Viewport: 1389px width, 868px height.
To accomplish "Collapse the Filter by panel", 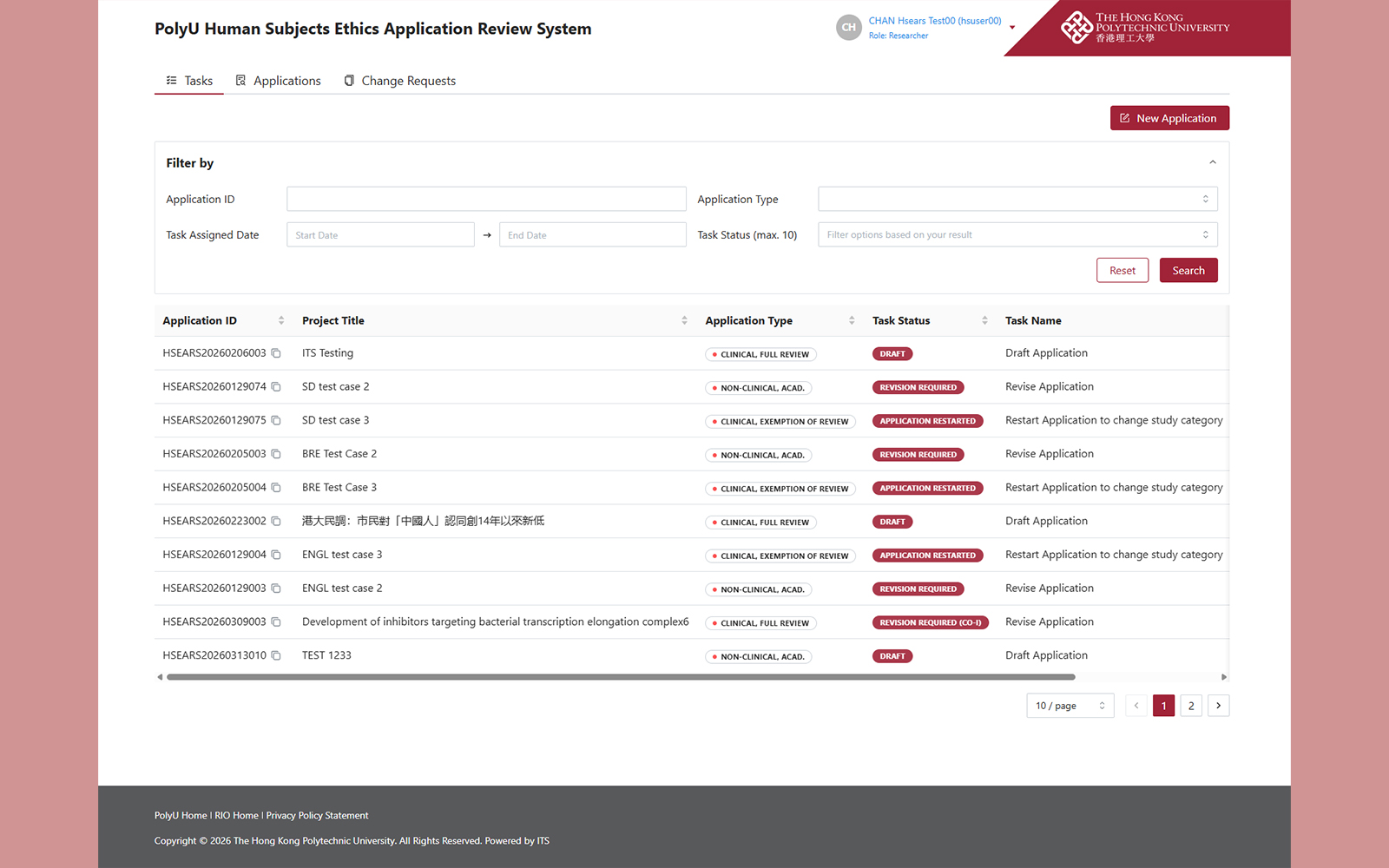I will coord(1213,162).
